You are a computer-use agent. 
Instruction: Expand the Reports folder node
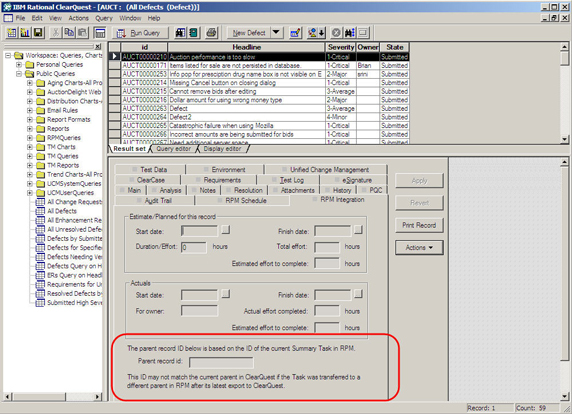[30, 129]
